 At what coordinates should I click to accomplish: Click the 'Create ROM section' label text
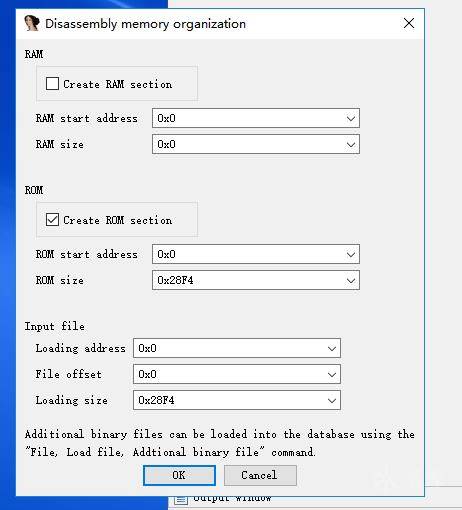[118, 220]
